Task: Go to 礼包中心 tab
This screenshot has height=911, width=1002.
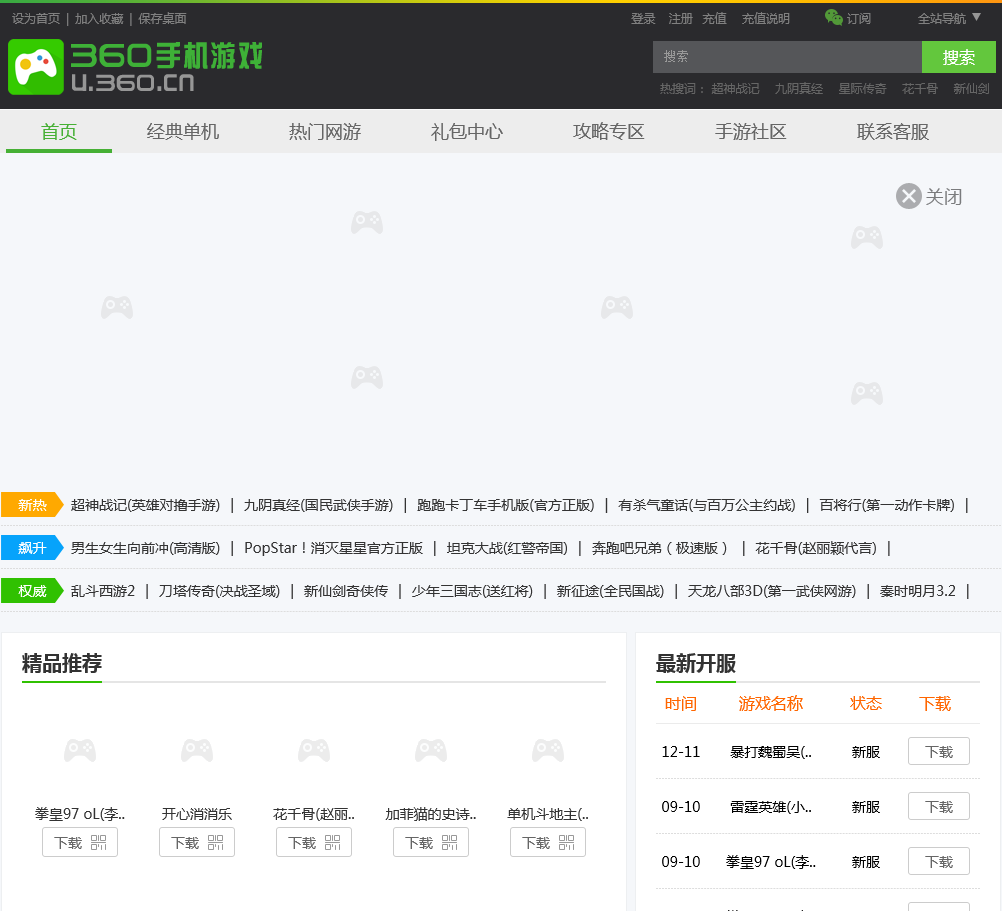Action: coord(466,132)
